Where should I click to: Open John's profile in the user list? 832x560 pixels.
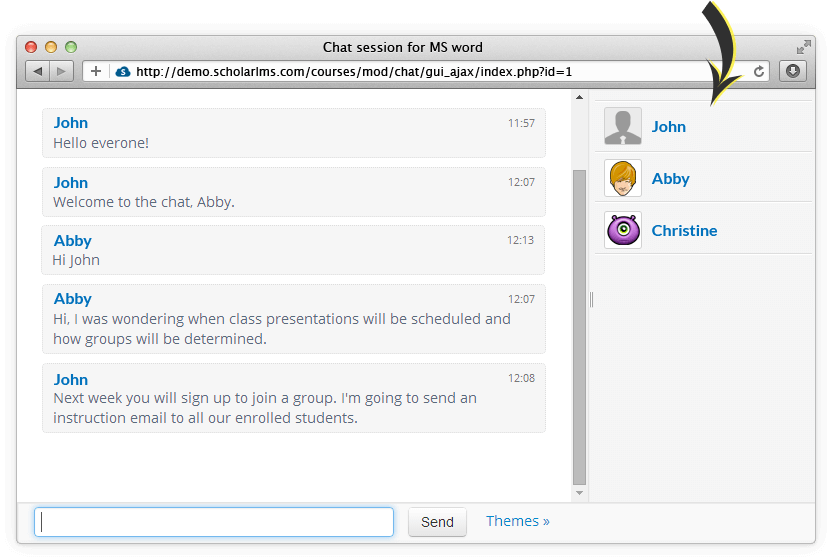coord(669,127)
